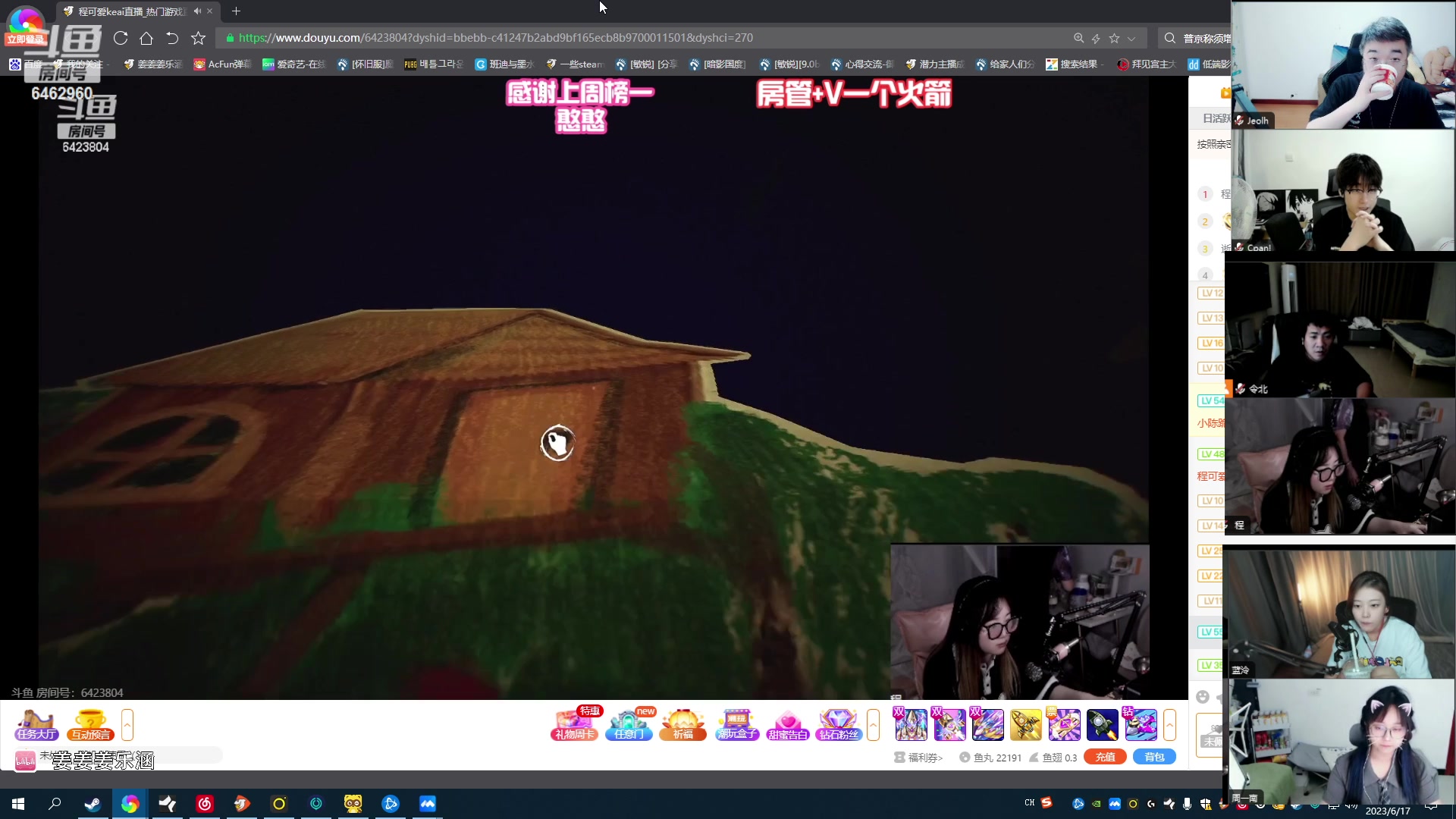Click the 任务大厅 task hall icon
The image size is (1456, 819).
pyautogui.click(x=36, y=725)
